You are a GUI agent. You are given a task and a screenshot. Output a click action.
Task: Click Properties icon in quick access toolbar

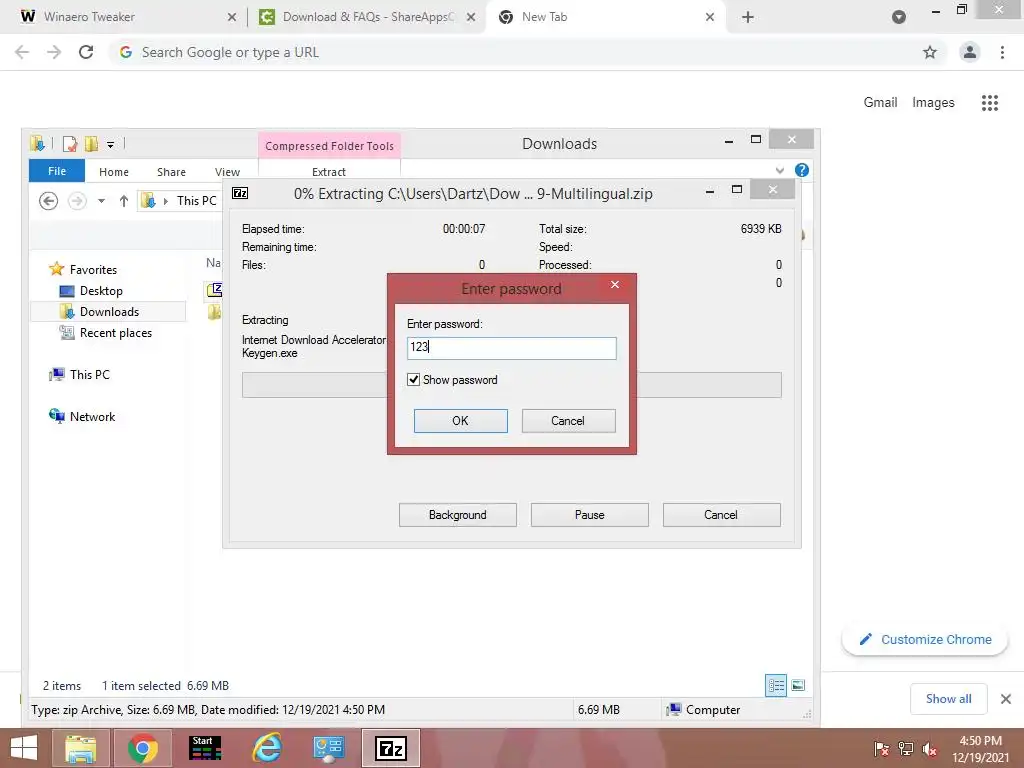(70, 144)
